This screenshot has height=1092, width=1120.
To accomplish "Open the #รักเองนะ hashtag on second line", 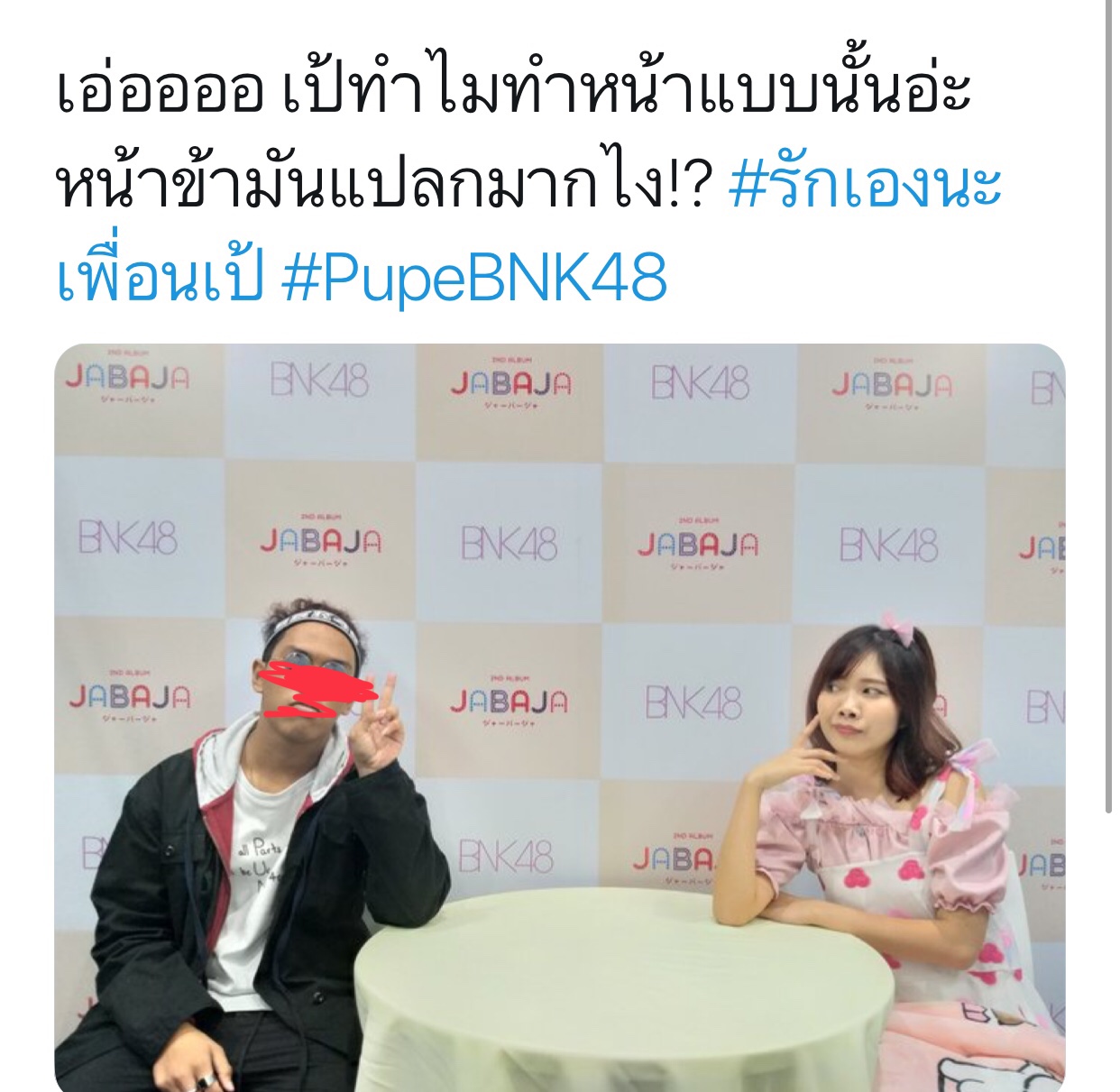I will pyautogui.click(x=865, y=184).
